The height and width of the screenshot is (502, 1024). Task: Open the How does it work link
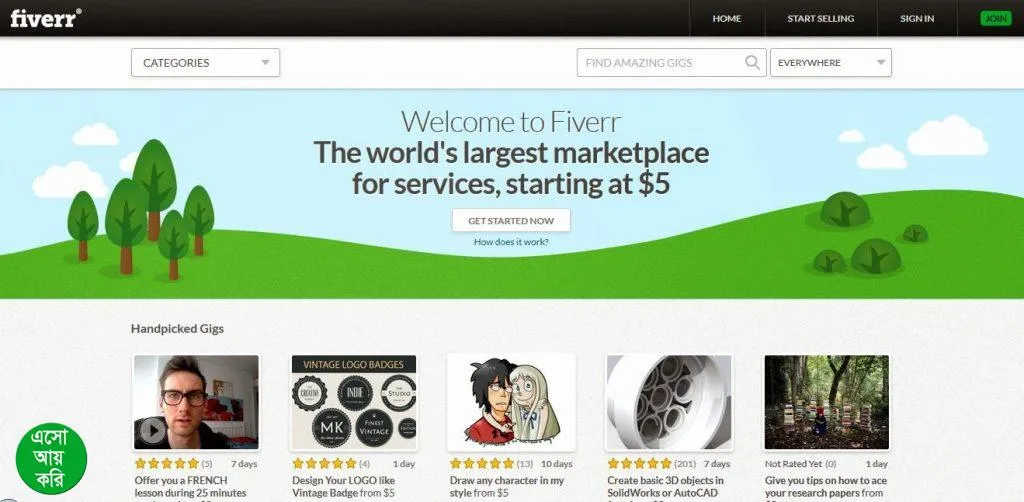pos(511,242)
